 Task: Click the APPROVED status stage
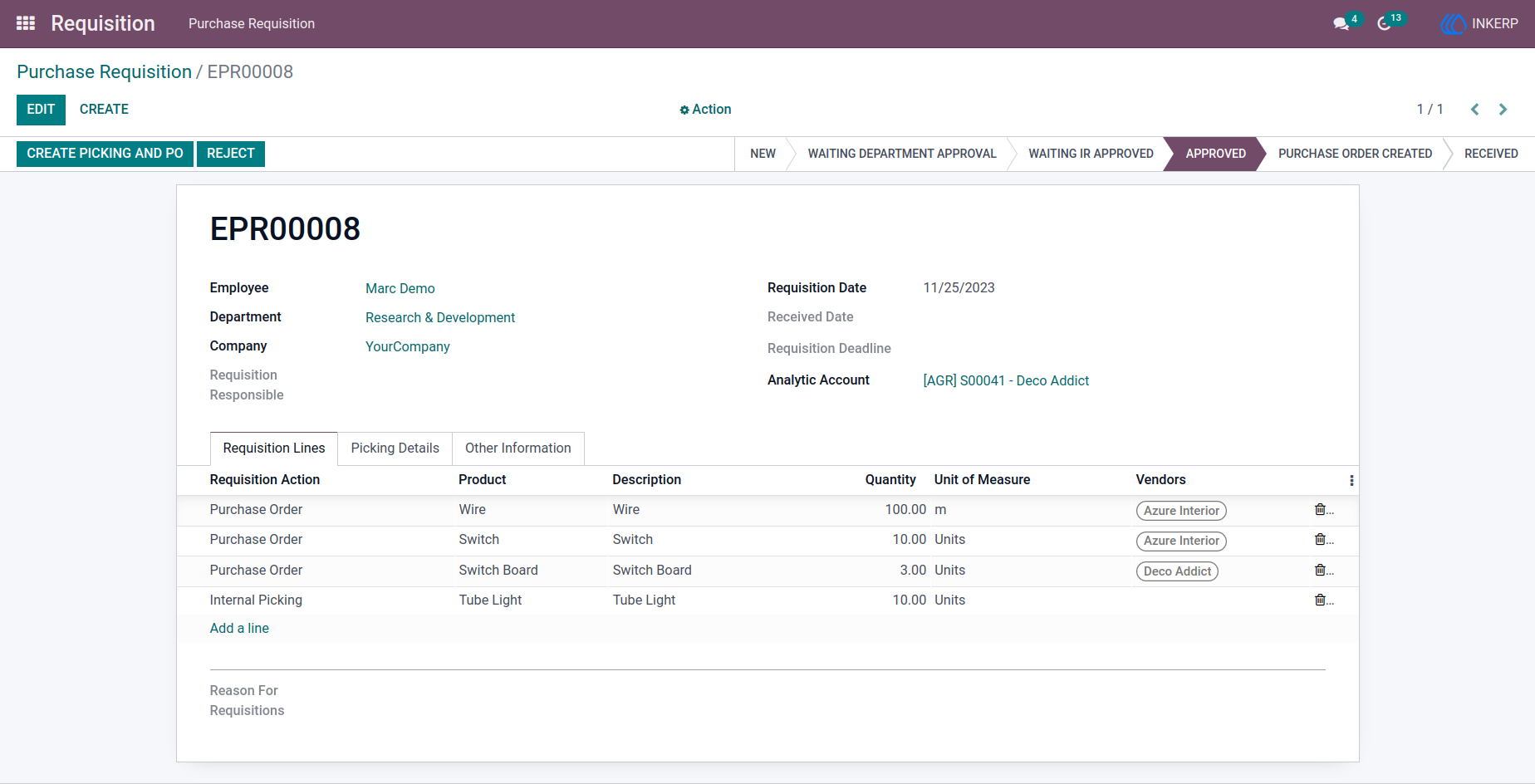[1215, 154]
